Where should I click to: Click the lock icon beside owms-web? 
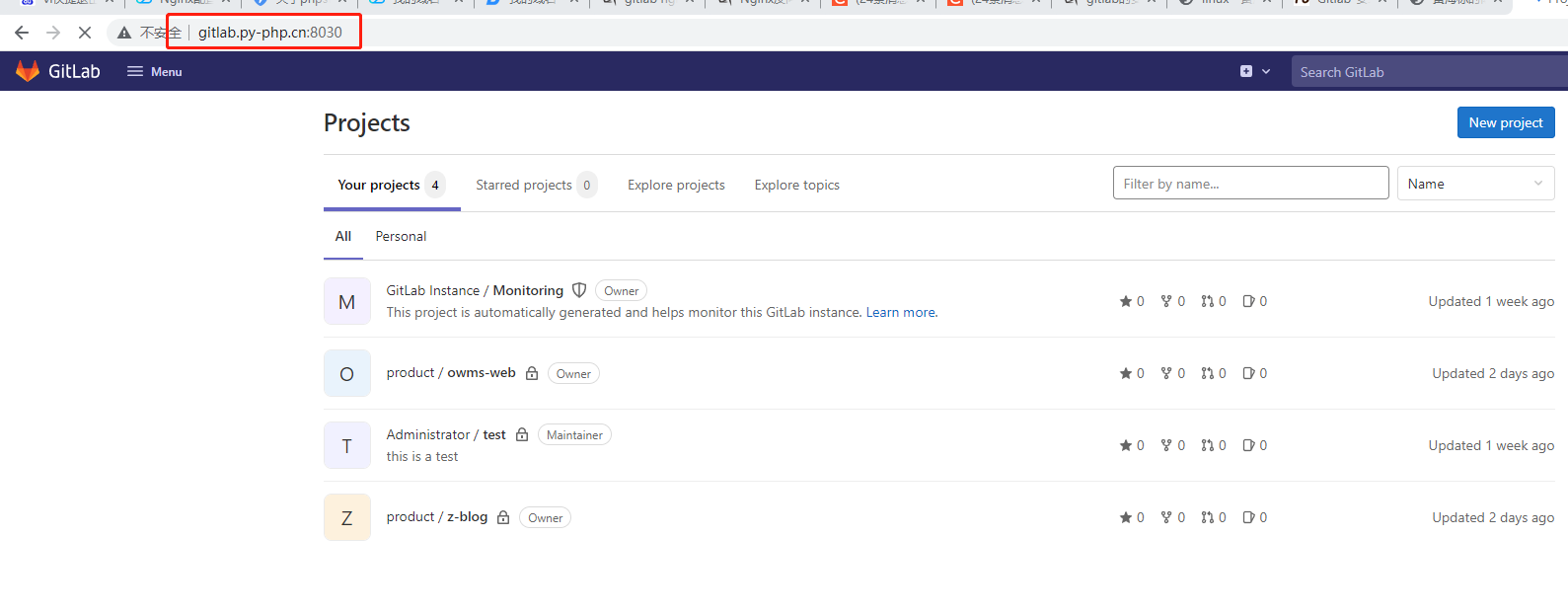coord(532,373)
